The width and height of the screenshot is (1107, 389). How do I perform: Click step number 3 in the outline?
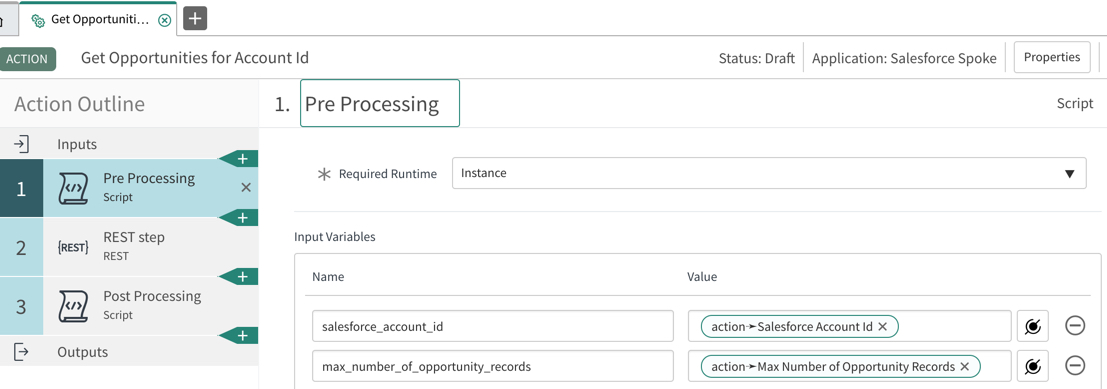[x=21, y=306]
